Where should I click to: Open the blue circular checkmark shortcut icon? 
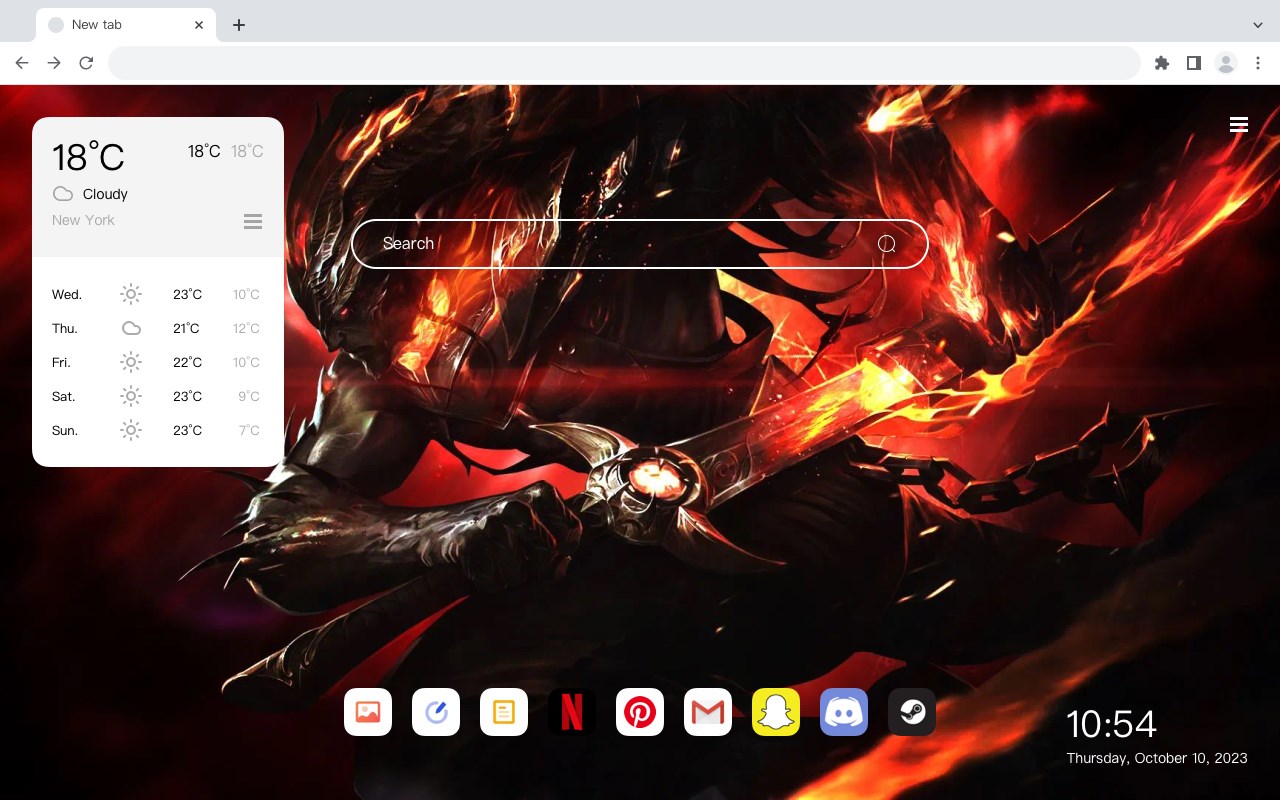tap(436, 712)
